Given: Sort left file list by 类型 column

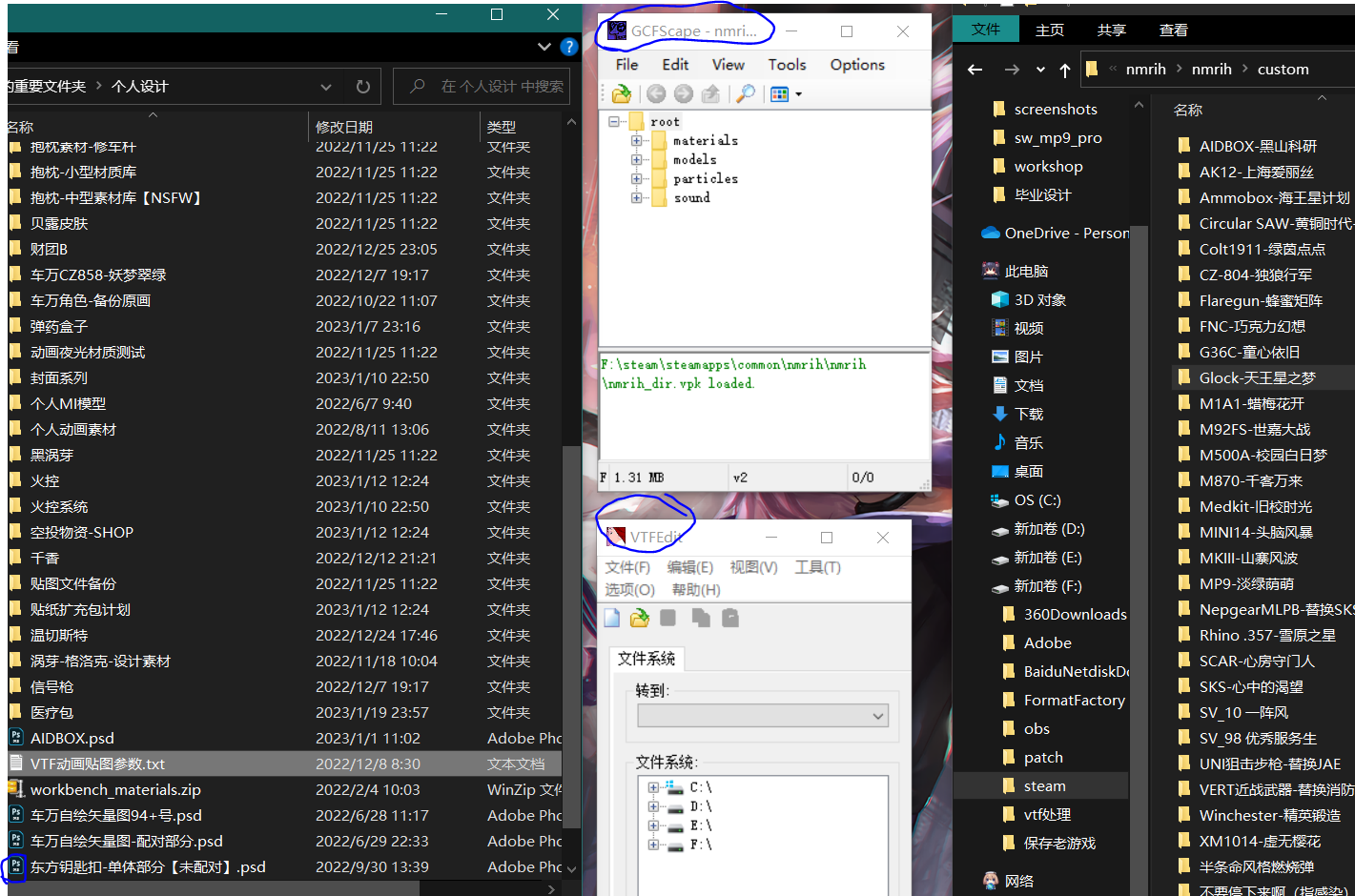Looking at the screenshot, I should point(502,127).
